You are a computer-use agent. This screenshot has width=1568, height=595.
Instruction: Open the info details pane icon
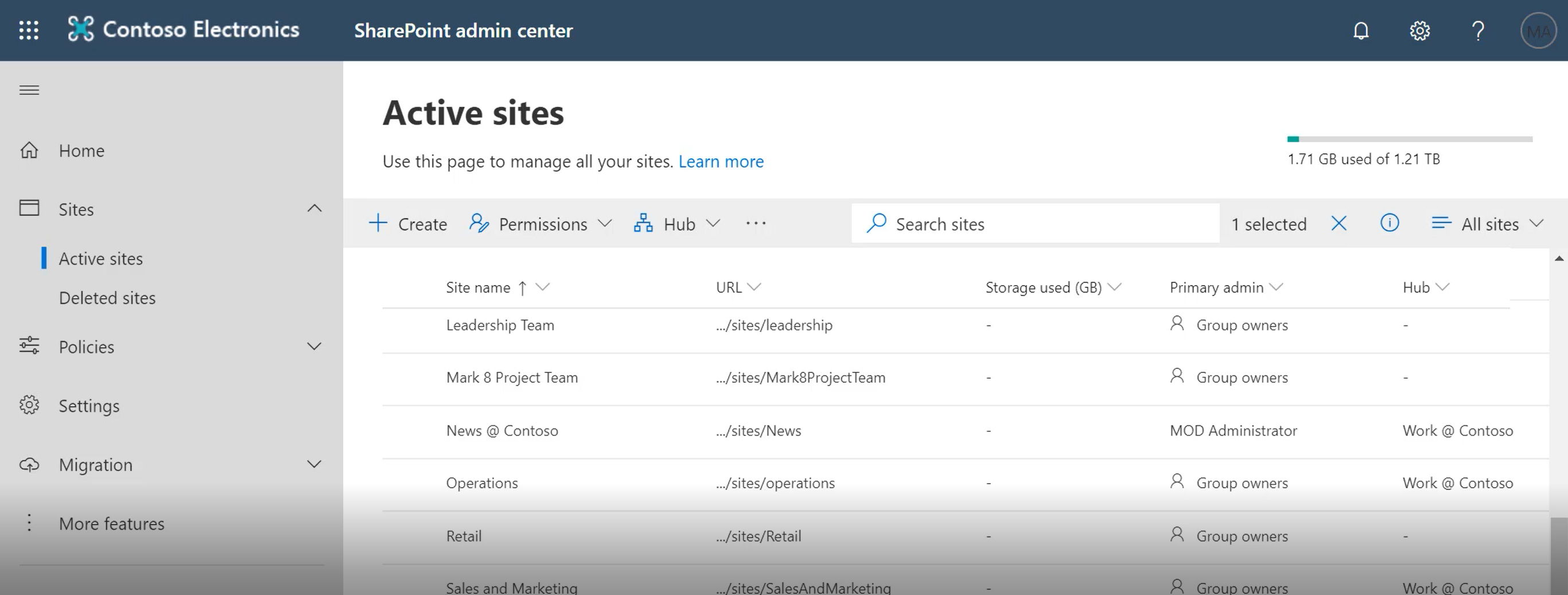coord(1390,223)
